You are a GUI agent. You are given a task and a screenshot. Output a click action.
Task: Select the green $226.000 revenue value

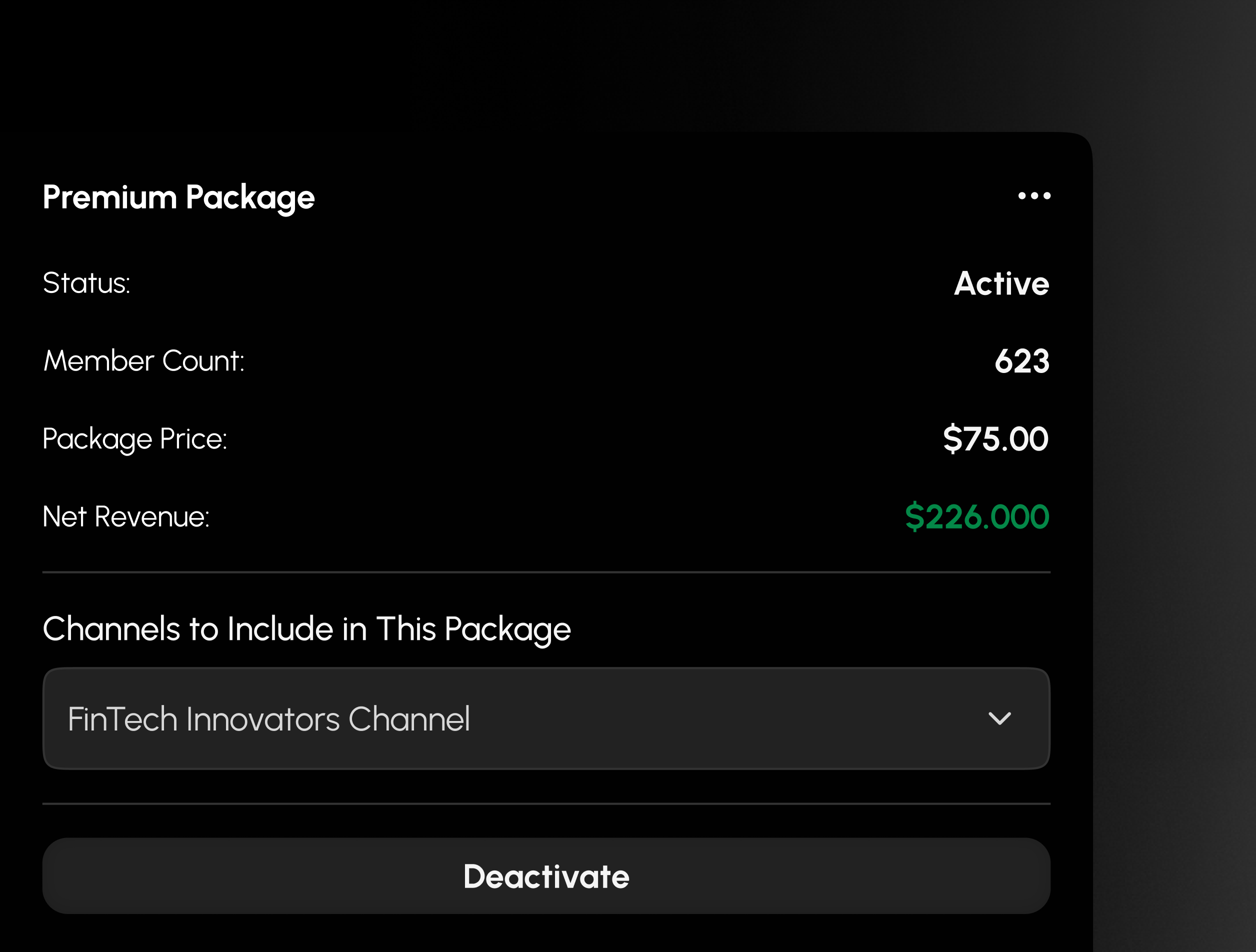click(x=976, y=516)
